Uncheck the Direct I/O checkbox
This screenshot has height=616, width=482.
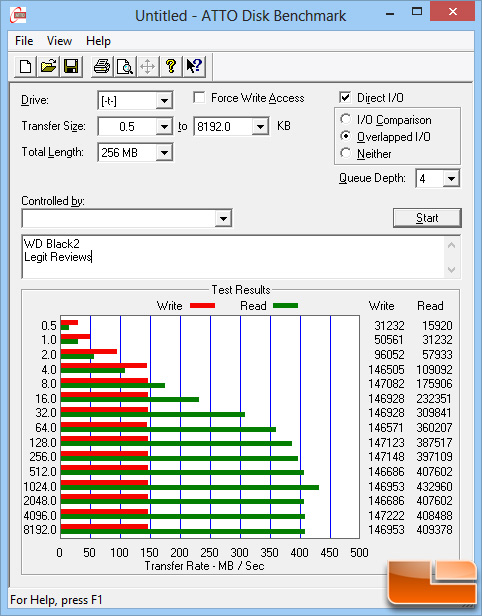(345, 97)
